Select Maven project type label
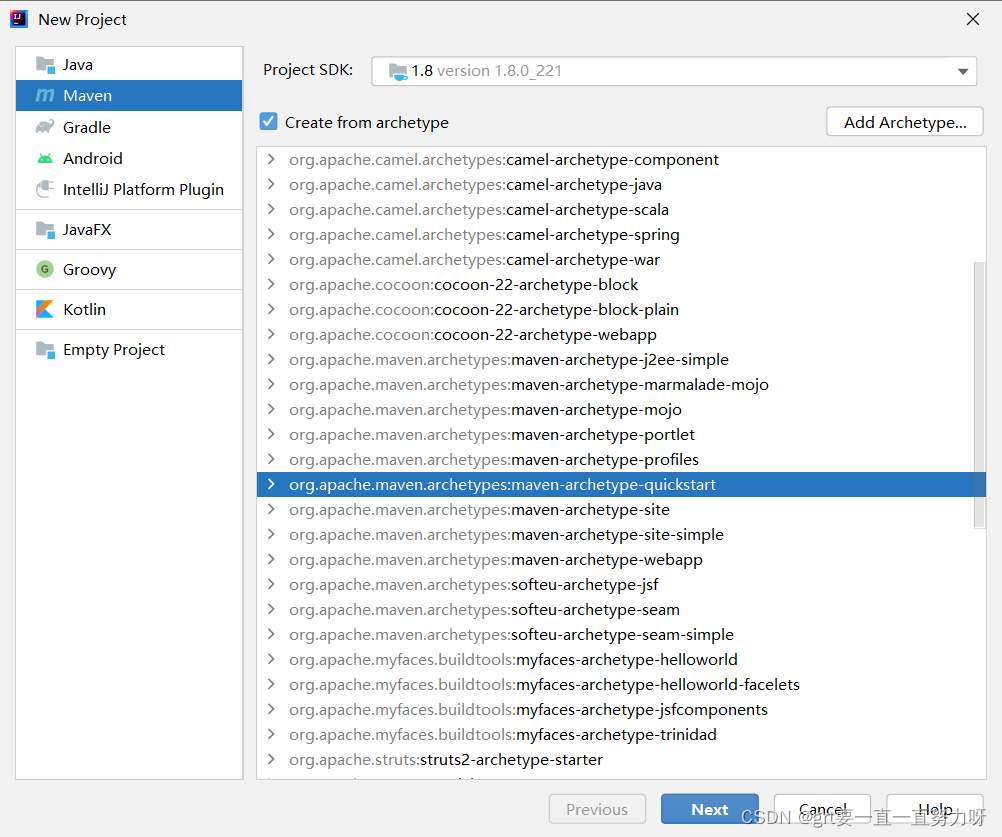The width and height of the screenshot is (1002, 837). pyautogui.click(x=88, y=96)
